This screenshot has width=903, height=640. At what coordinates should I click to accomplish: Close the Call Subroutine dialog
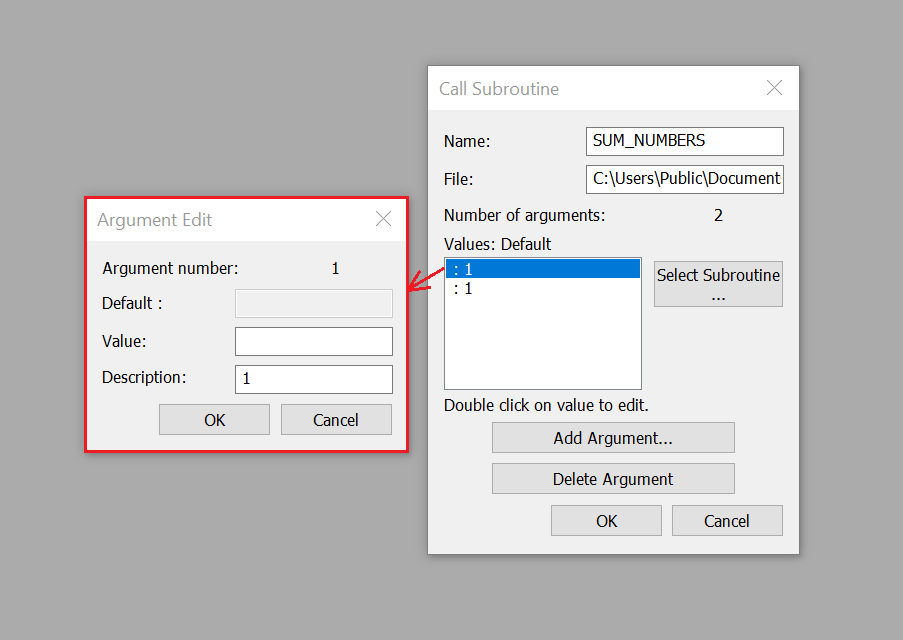774,88
